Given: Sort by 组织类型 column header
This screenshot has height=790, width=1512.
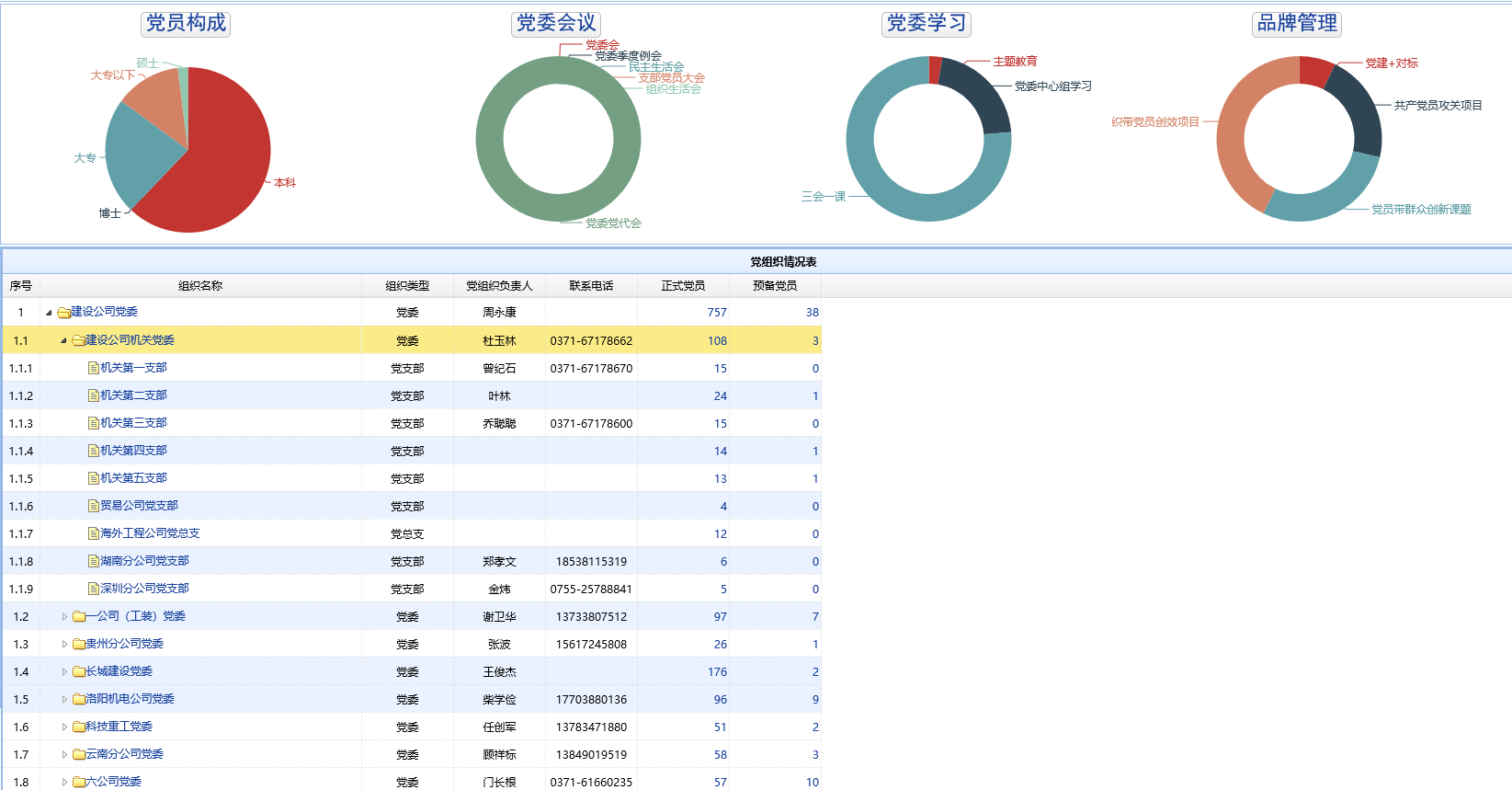Looking at the screenshot, I should click(x=407, y=286).
